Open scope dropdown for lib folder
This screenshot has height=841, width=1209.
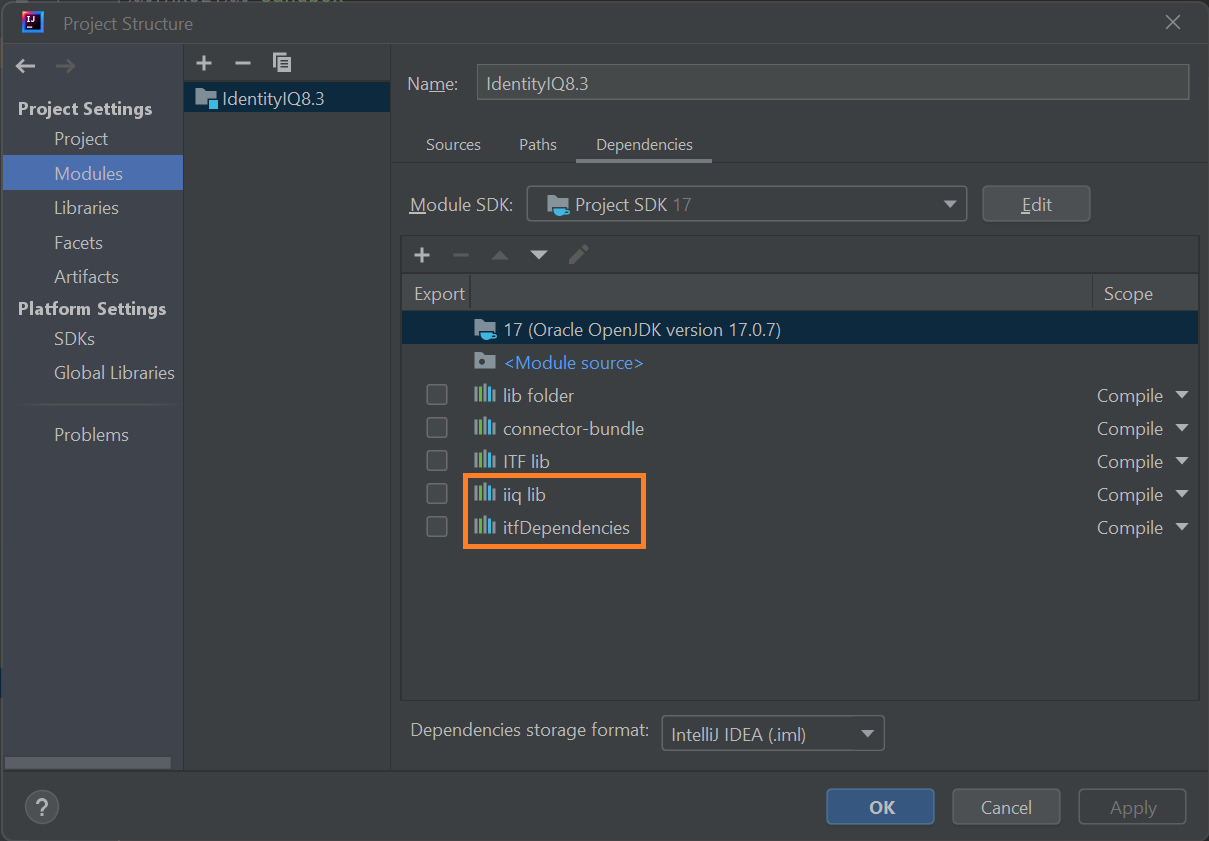coord(1182,395)
